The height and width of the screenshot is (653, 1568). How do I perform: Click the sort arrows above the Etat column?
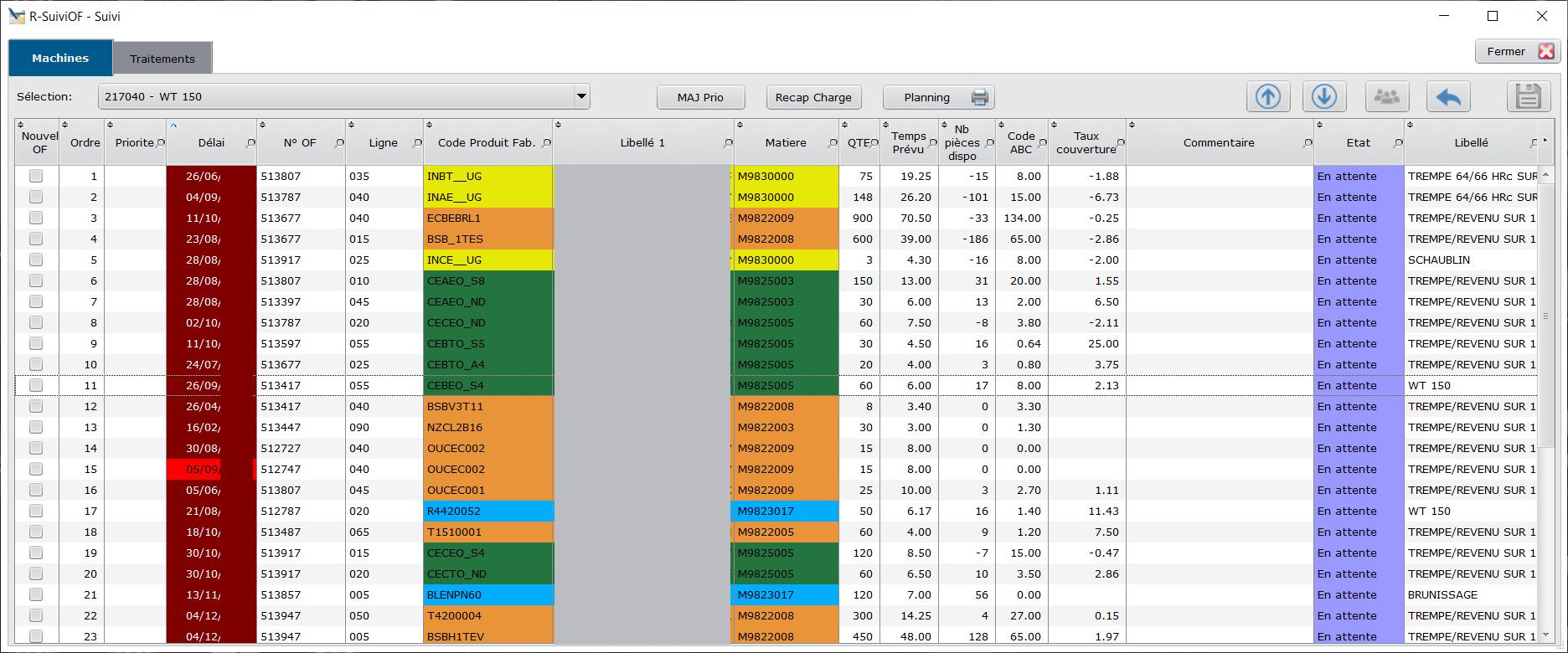coord(1319,126)
